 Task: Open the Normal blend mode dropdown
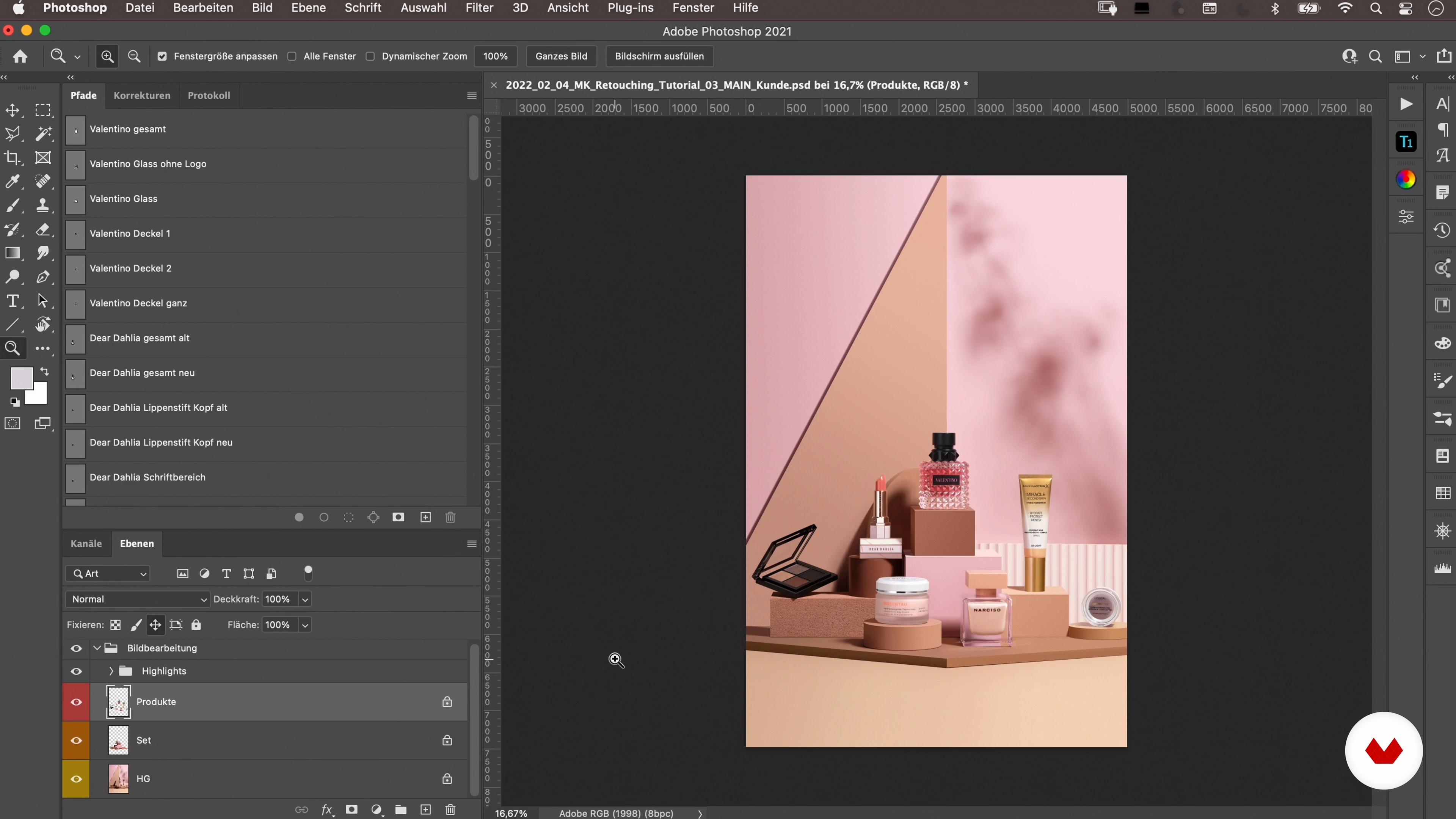point(138,599)
